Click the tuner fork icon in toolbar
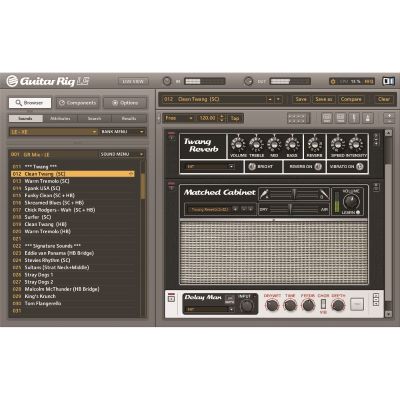 point(354,118)
